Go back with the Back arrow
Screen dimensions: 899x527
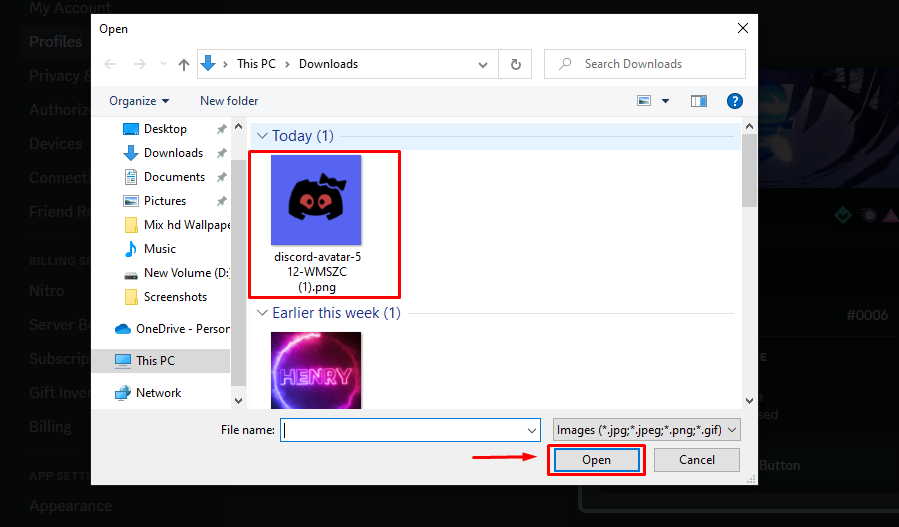click(110, 64)
